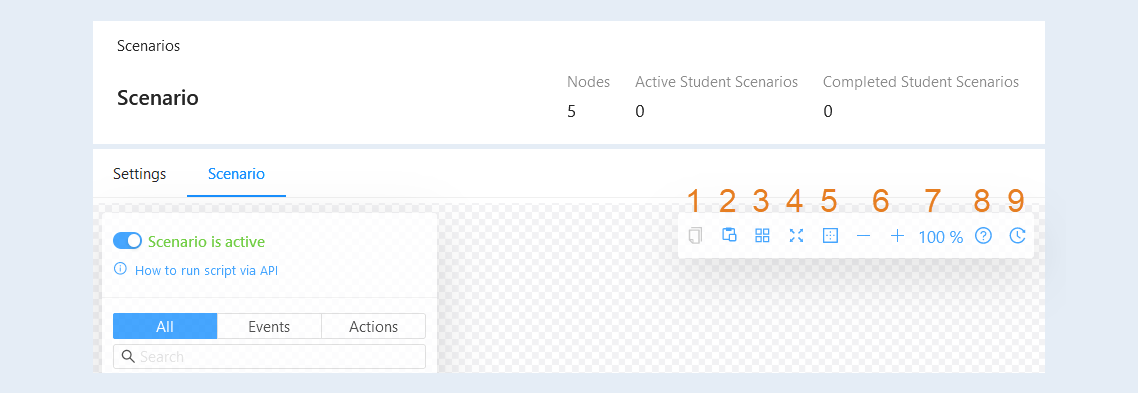
Task: Select the Scenario tab
Action: (x=236, y=174)
